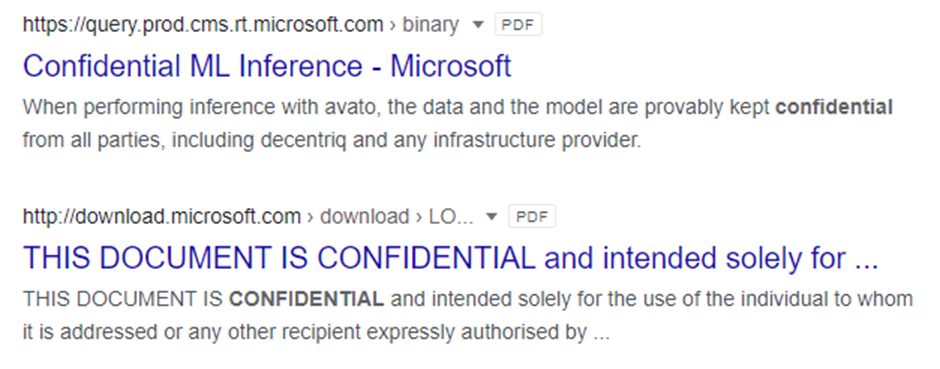Click bold lowercase 'confidential' in first snippet
This screenshot has height=369, width=940.
coord(834,108)
